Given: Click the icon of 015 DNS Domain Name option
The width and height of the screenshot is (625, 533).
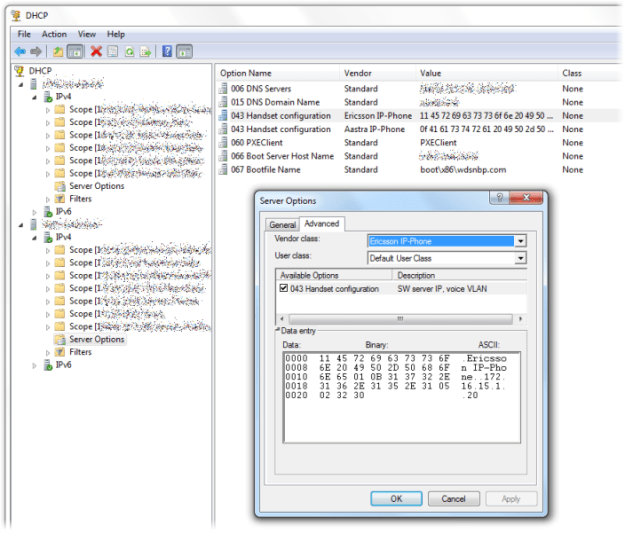Looking at the screenshot, I should (223, 102).
